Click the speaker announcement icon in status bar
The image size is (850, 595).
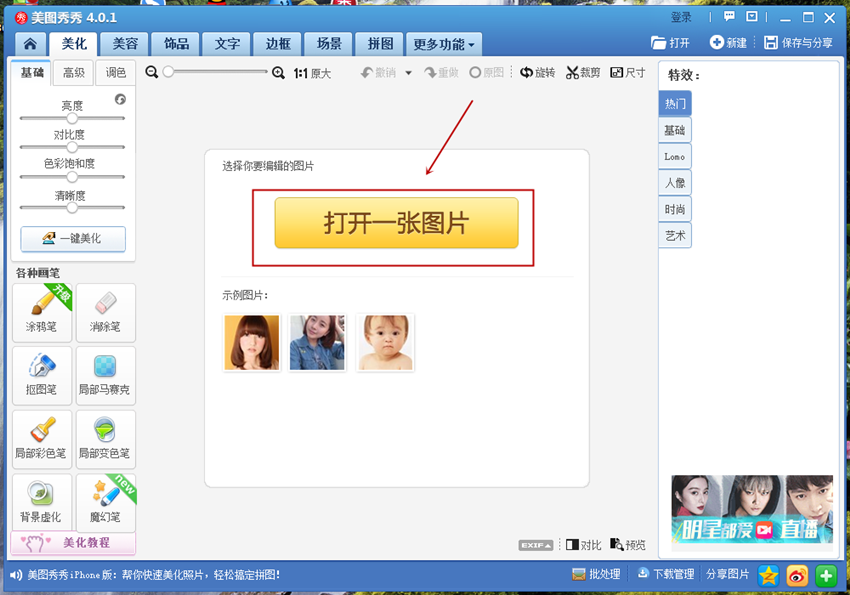pos(16,575)
